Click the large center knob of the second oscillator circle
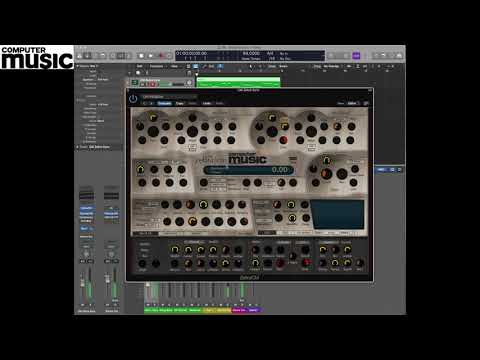Image resolution: width=480 pixels, height=360 pixels. [x=192, y=131]
